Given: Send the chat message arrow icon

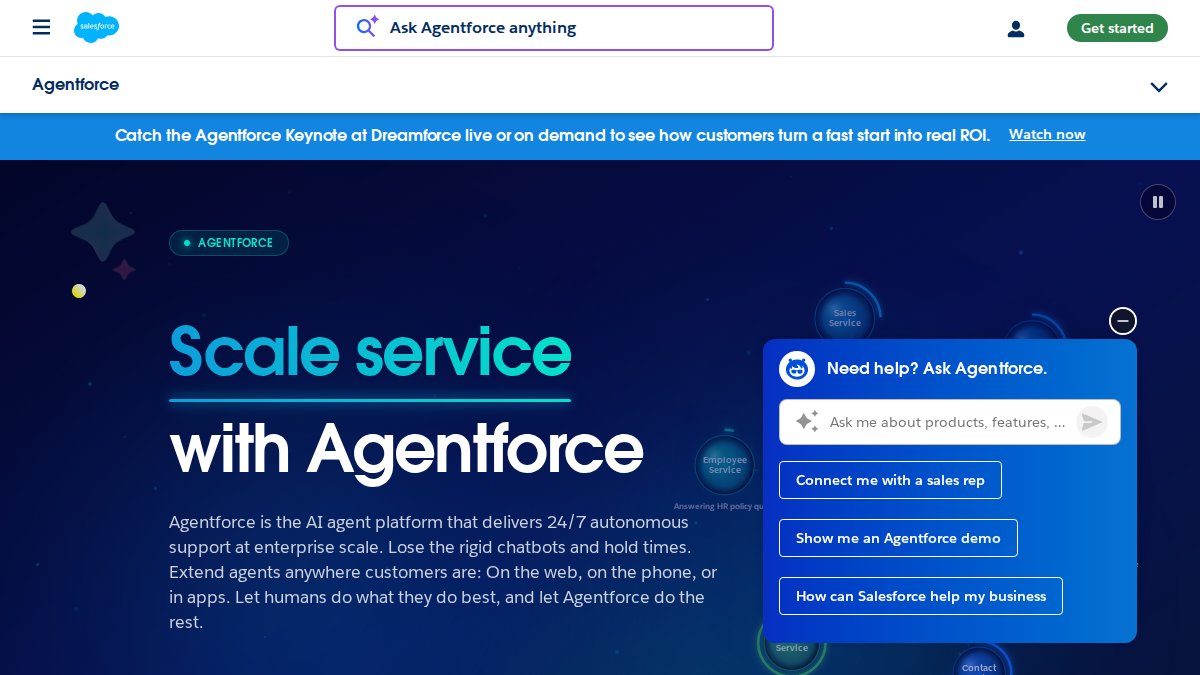Looking at the screenshot, I should [1092, 422].
